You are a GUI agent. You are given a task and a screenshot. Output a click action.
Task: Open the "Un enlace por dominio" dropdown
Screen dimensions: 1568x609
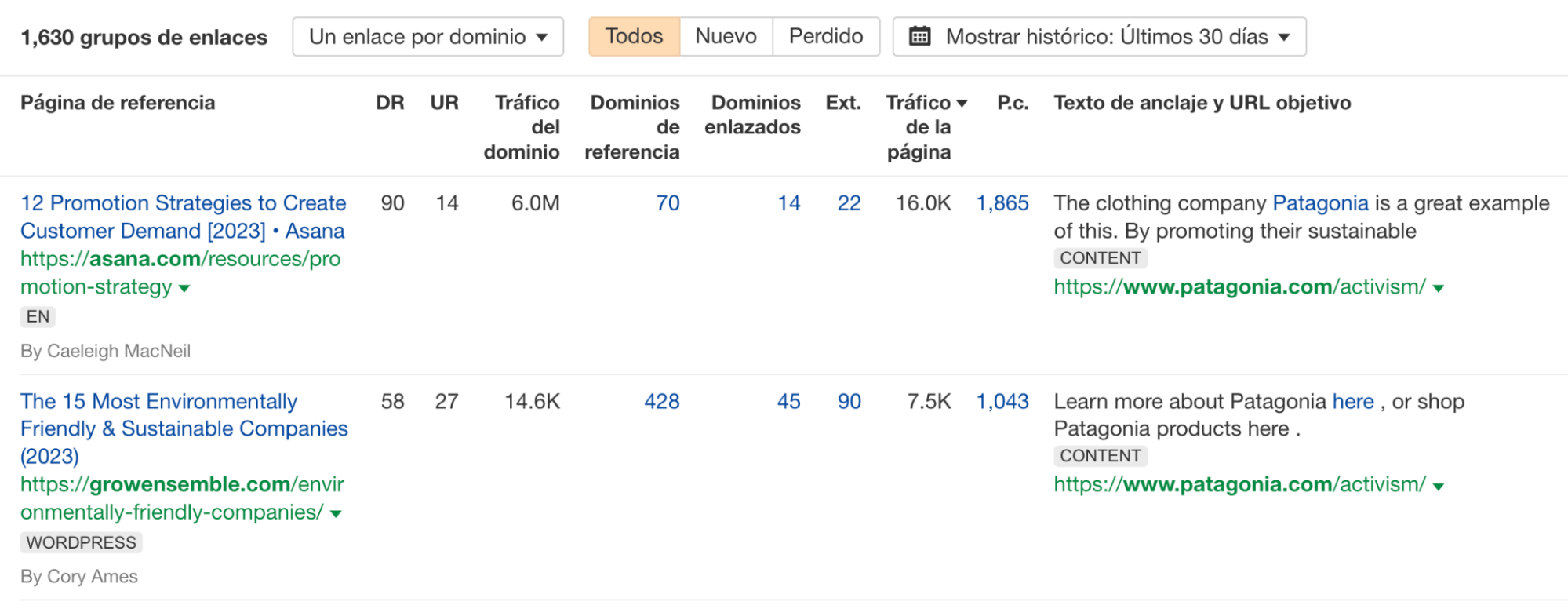tap(427, 35)
